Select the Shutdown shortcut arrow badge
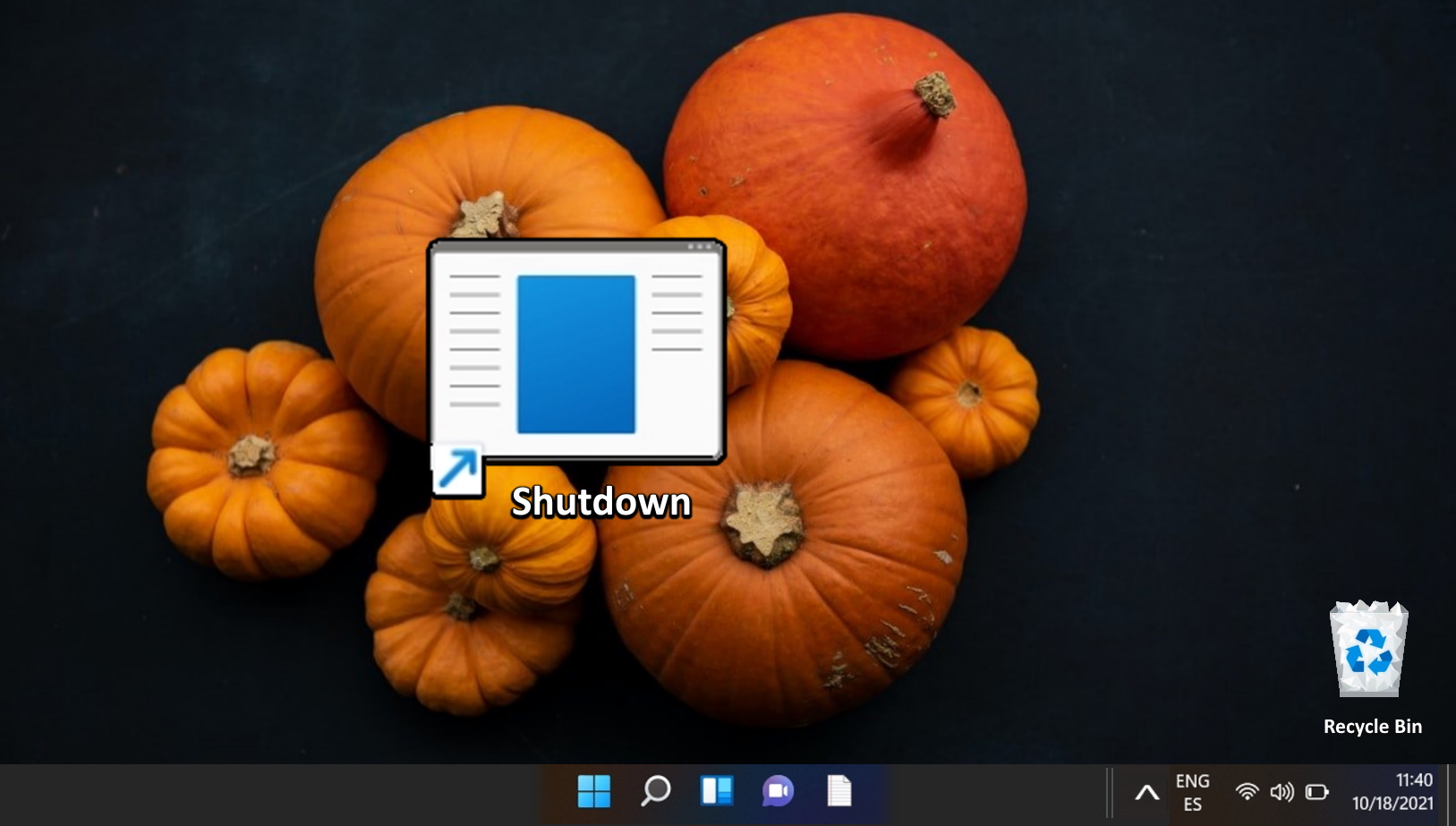The image size is (1456, 826). point(456,467)
